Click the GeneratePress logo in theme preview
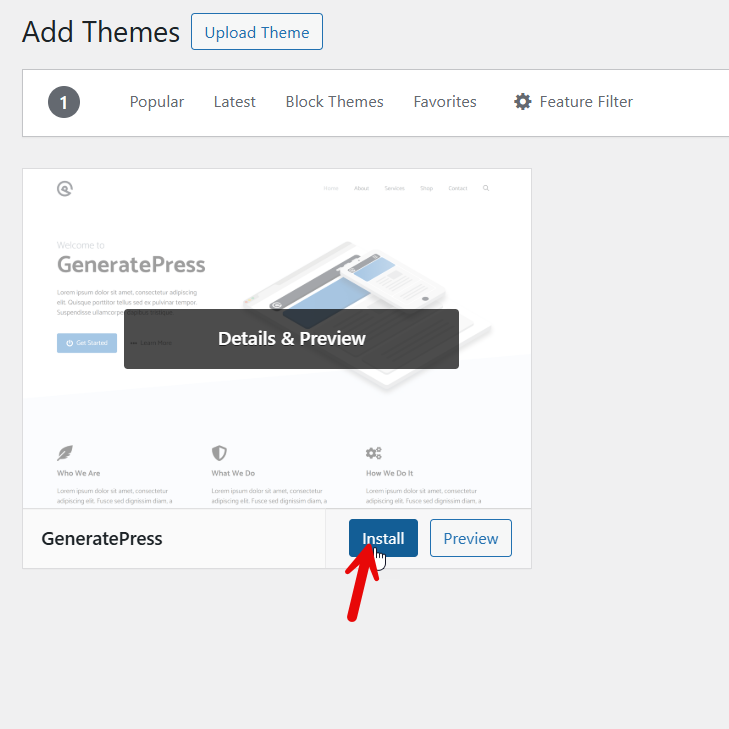729x729 pixels. tap(65, 188)
